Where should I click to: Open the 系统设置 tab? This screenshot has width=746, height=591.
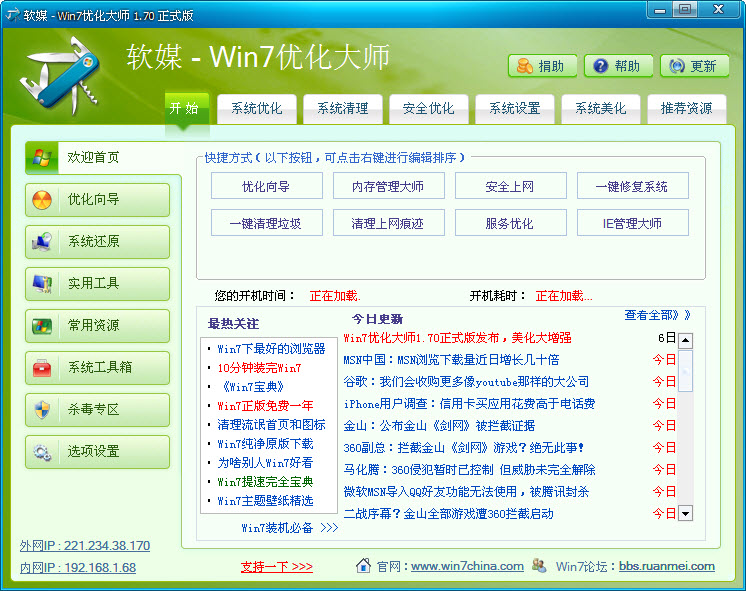pos(515,109)
